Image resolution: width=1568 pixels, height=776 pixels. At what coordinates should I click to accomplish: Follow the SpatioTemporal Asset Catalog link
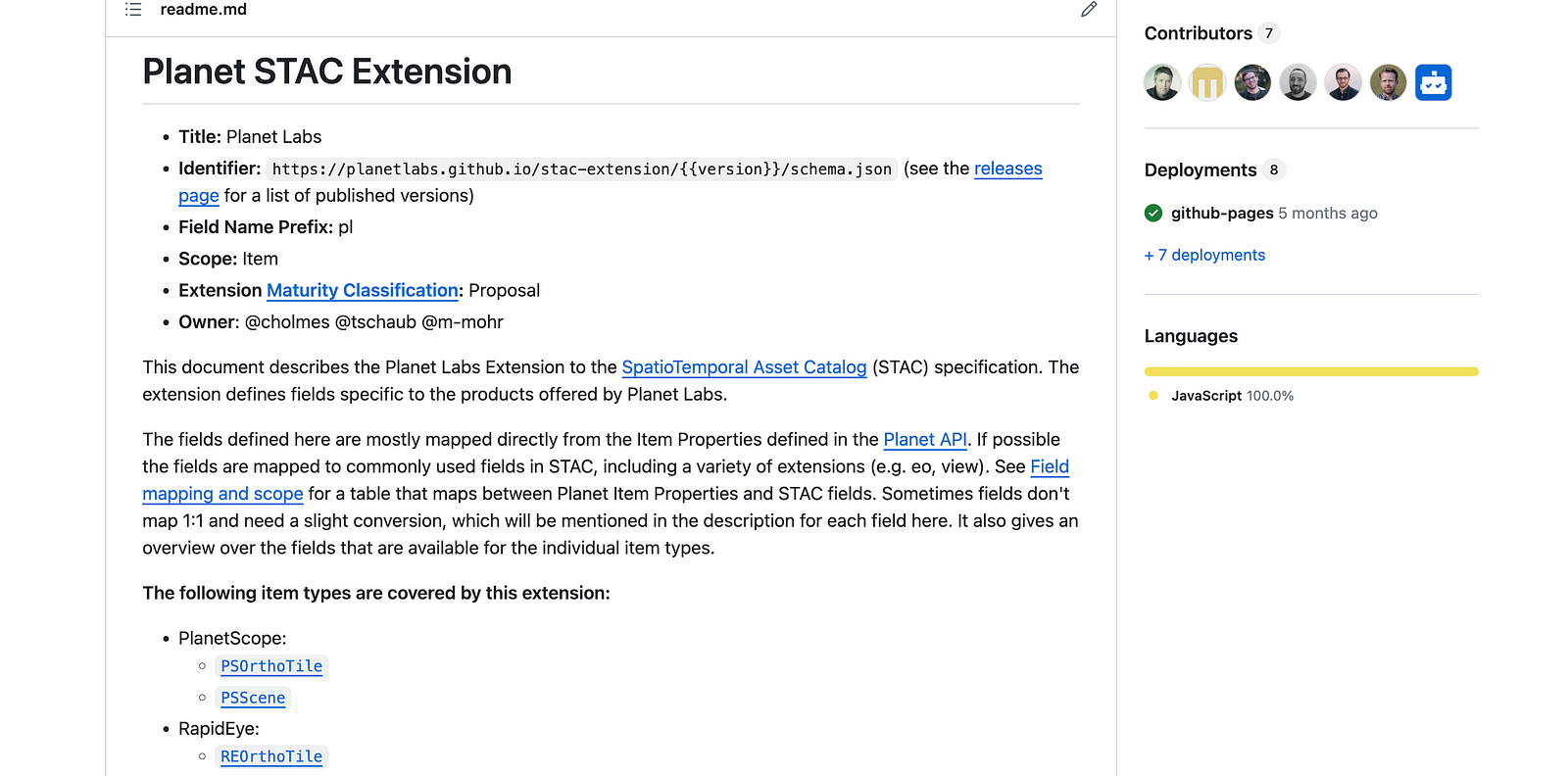(744, 366)
